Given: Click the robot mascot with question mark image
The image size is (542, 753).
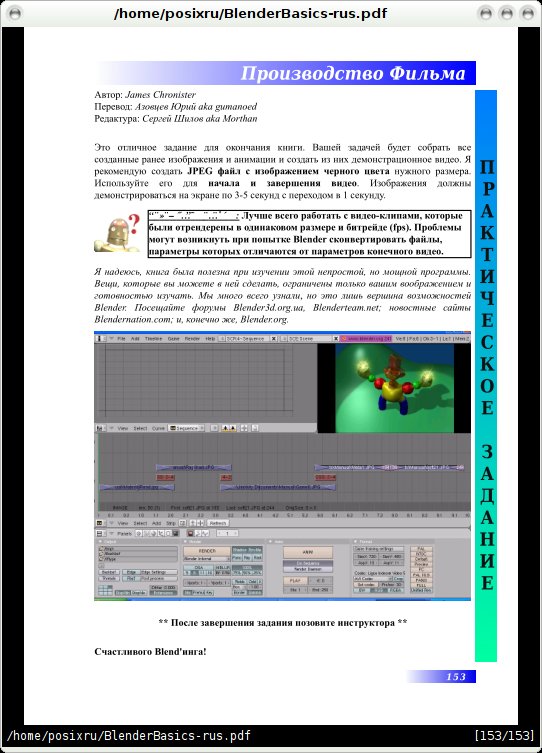Looking at the screenshot, I should [x=118, y=233].
